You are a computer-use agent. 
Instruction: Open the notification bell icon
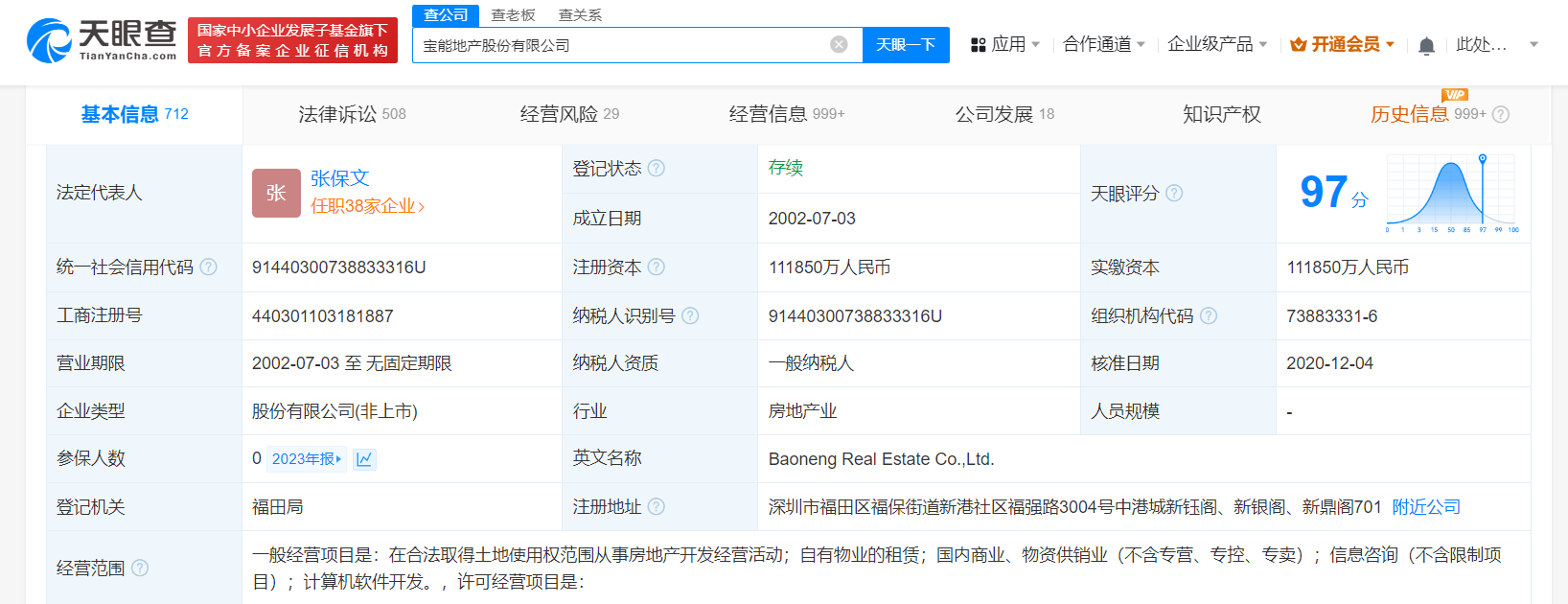(x=1426, y=45)
